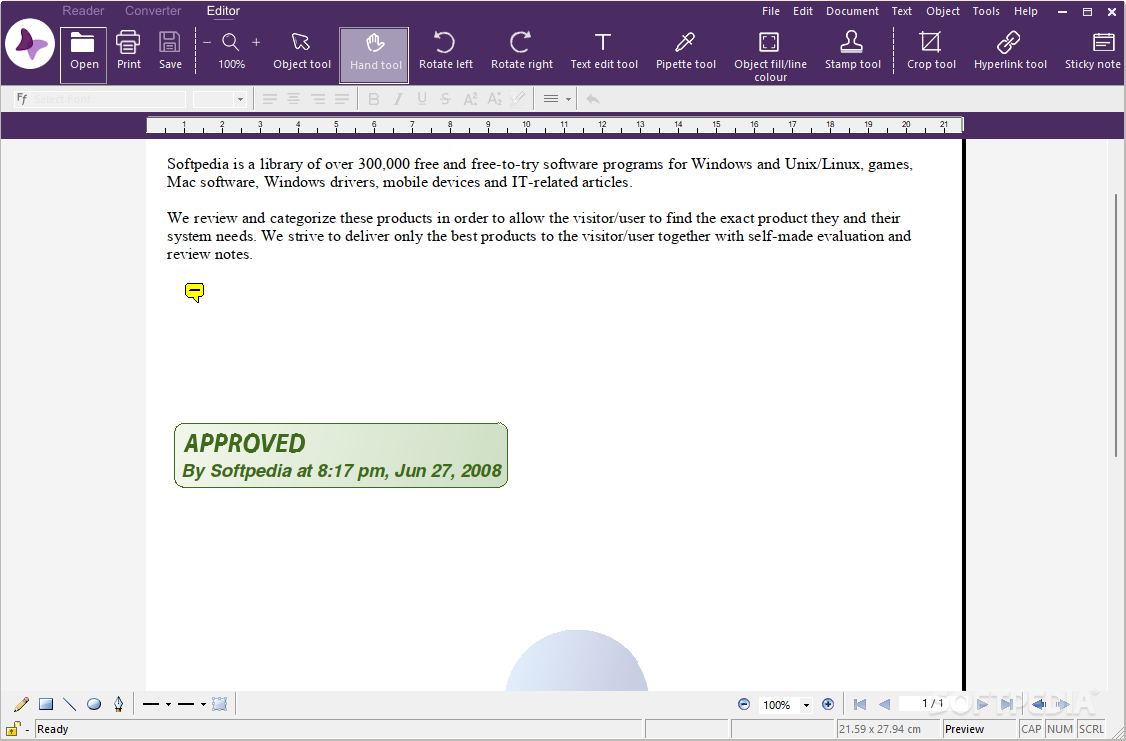Switch to the Editor tab
The height and width of the screenshot is (741, 1126).
(x=223, y=11)
